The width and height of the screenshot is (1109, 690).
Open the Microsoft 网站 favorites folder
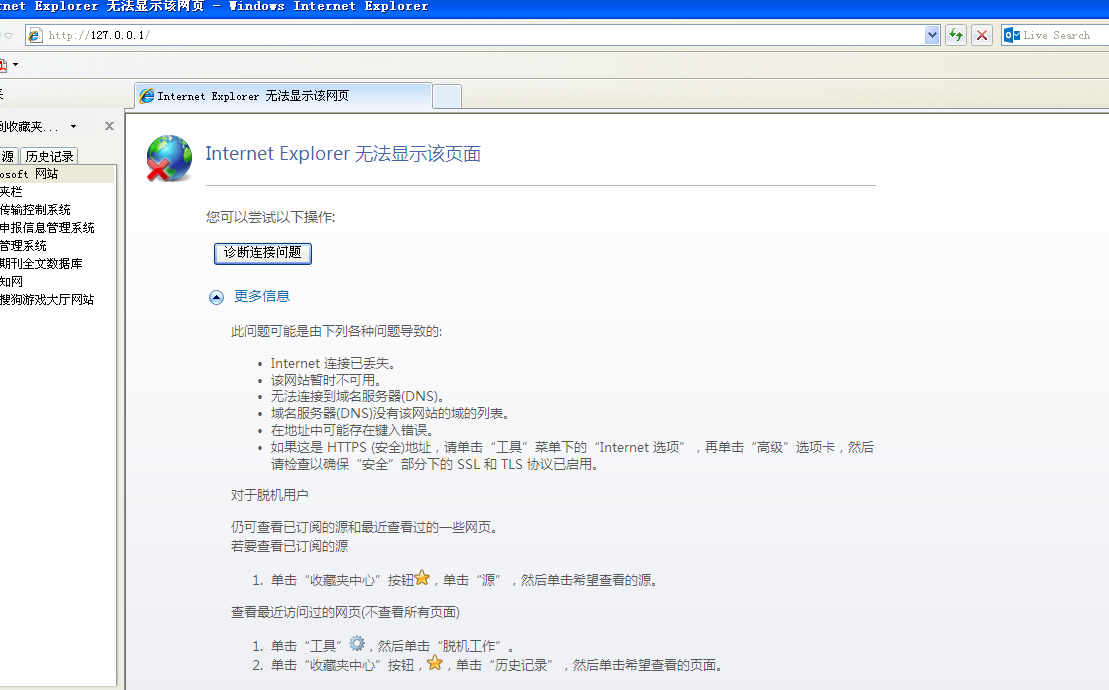click(57, 174)
